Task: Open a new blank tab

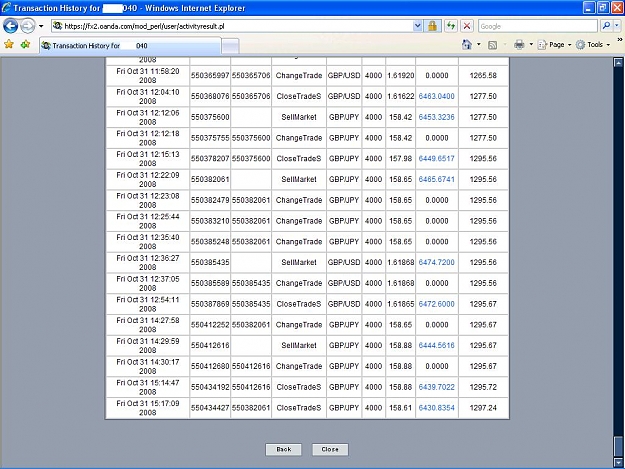Action: point(230,46)
